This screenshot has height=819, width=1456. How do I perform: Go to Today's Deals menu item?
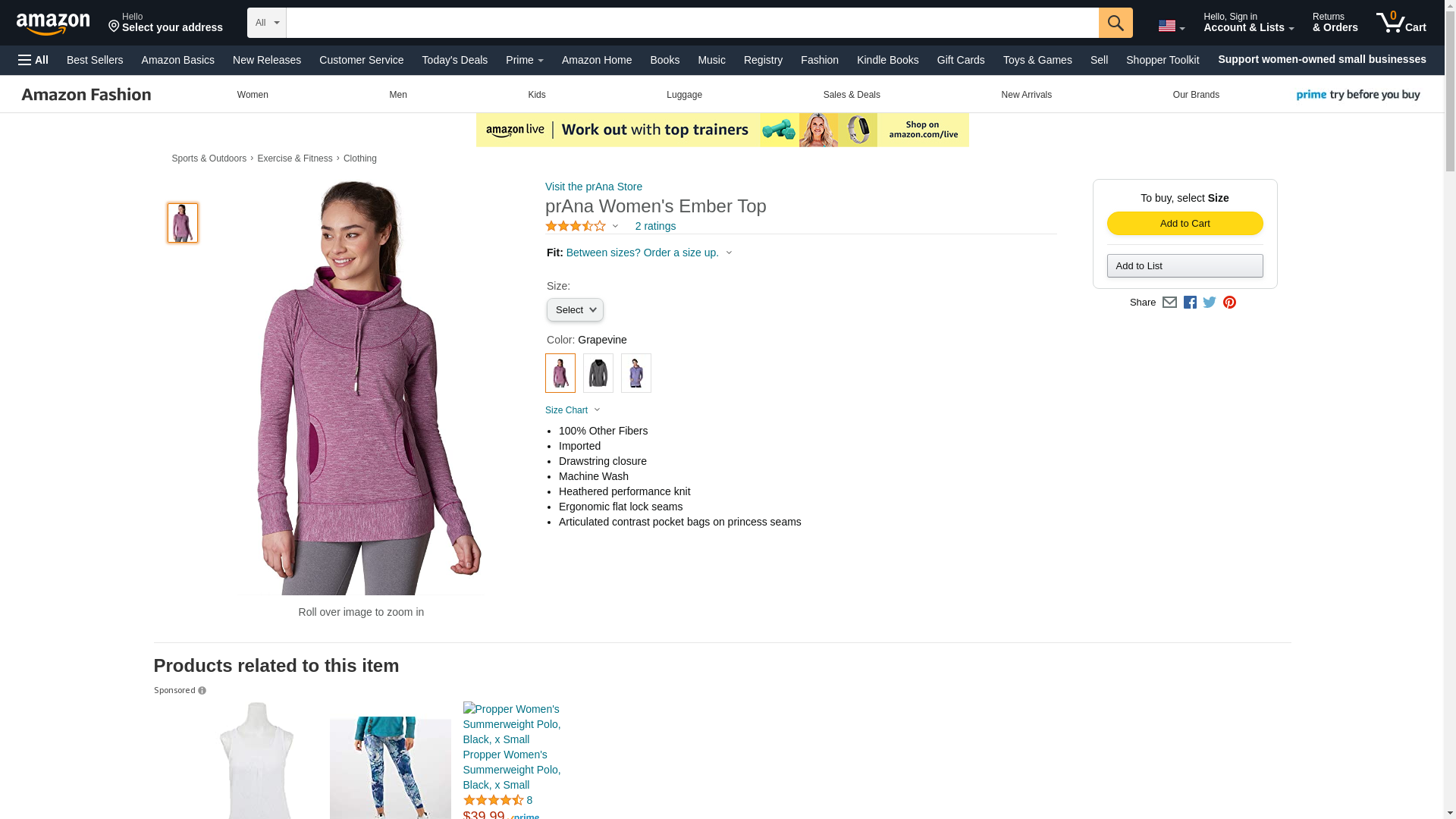454,60
